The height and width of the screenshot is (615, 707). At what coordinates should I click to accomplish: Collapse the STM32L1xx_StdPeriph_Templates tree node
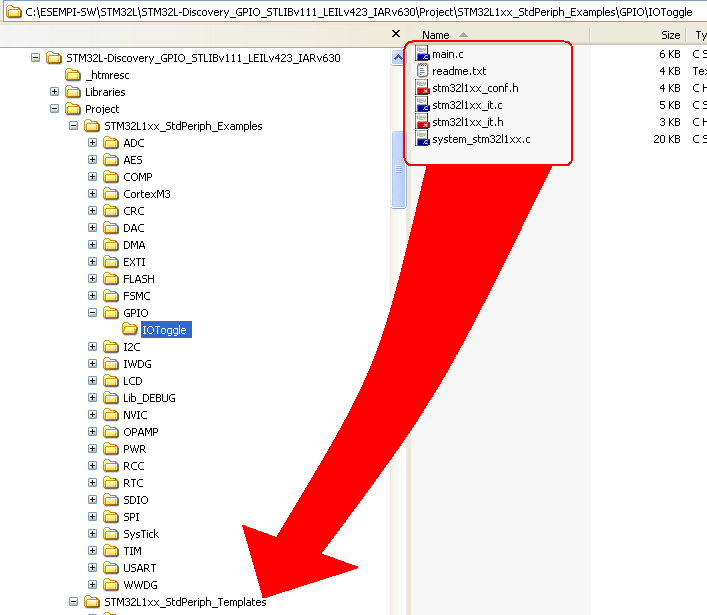73,601
